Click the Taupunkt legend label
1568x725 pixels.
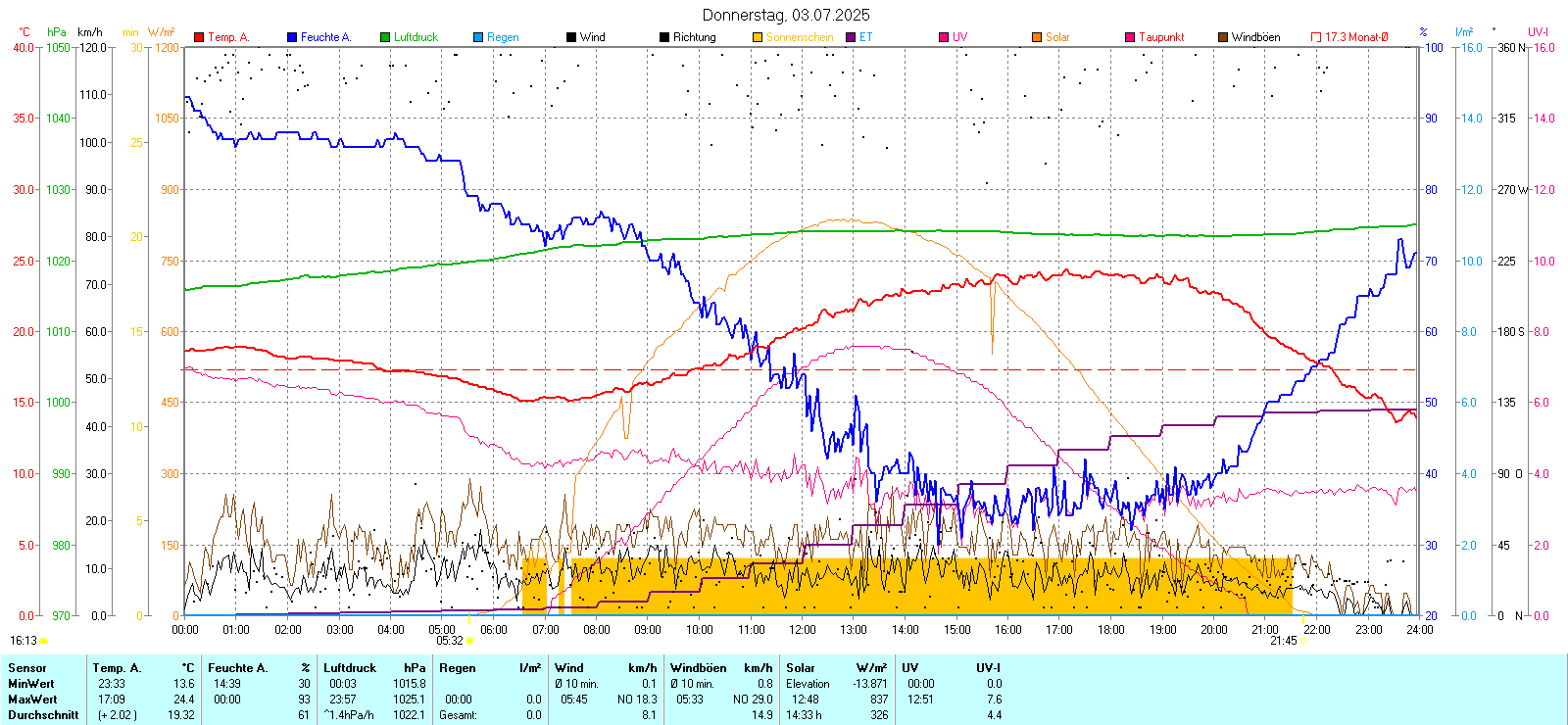[x=1161, y=37]
